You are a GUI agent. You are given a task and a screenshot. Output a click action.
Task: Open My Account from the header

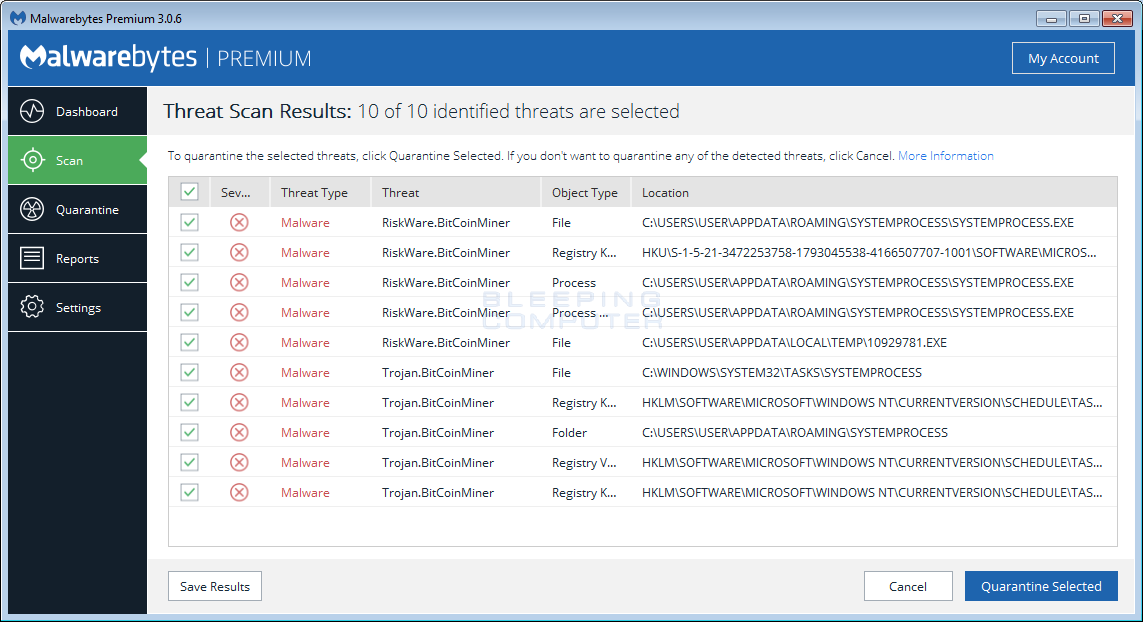pyautogui.click(x=1063, y=57)
